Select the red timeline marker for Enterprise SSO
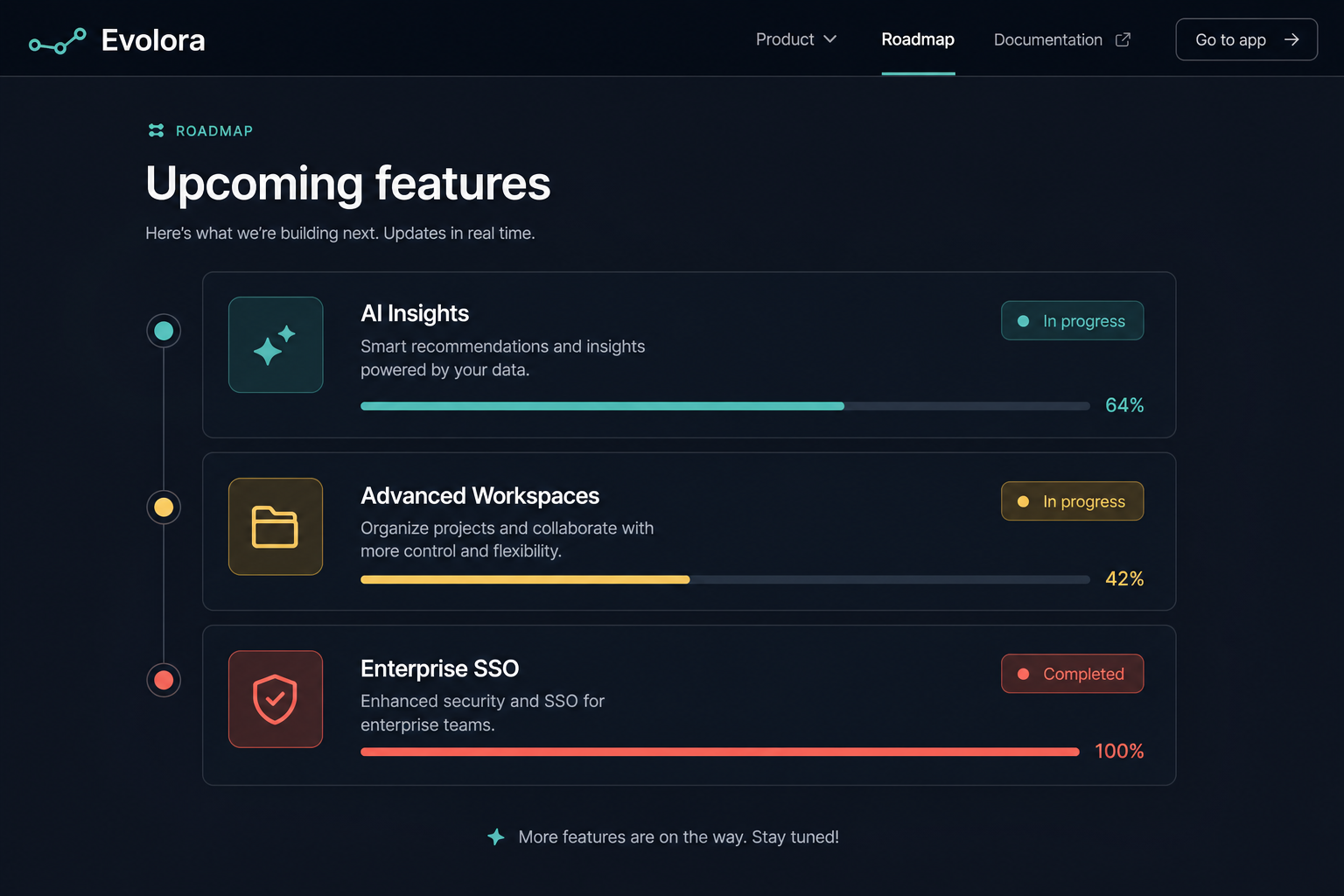The image size is (1344, 896). (x=164, y=680)
